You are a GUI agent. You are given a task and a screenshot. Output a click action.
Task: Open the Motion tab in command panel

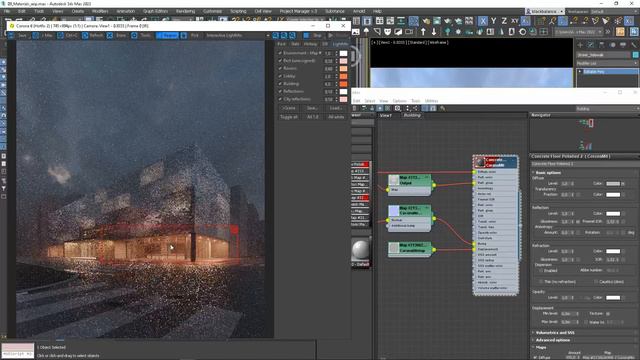point(612,44)
